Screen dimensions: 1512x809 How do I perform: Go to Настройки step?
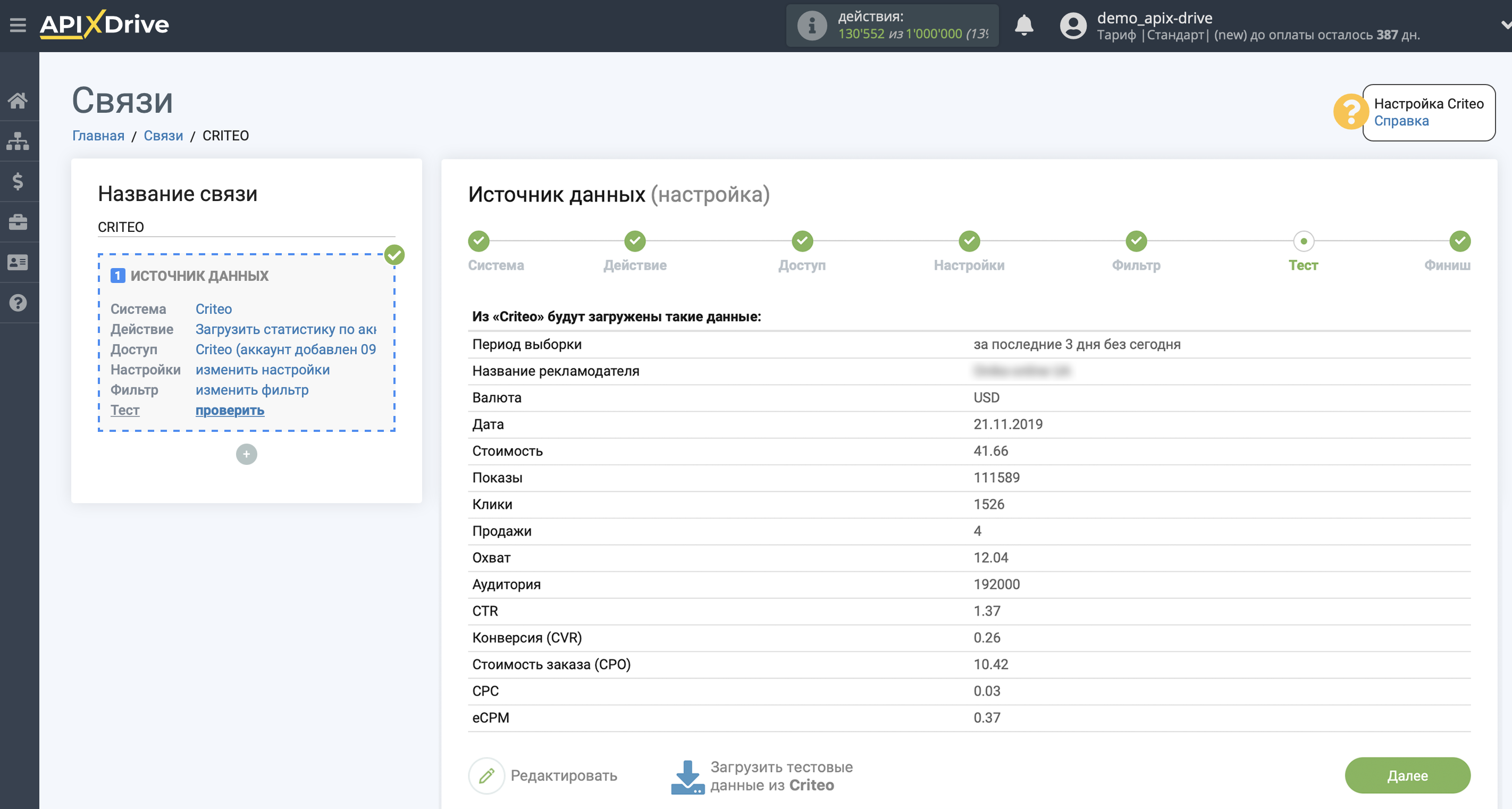point(969,241)
